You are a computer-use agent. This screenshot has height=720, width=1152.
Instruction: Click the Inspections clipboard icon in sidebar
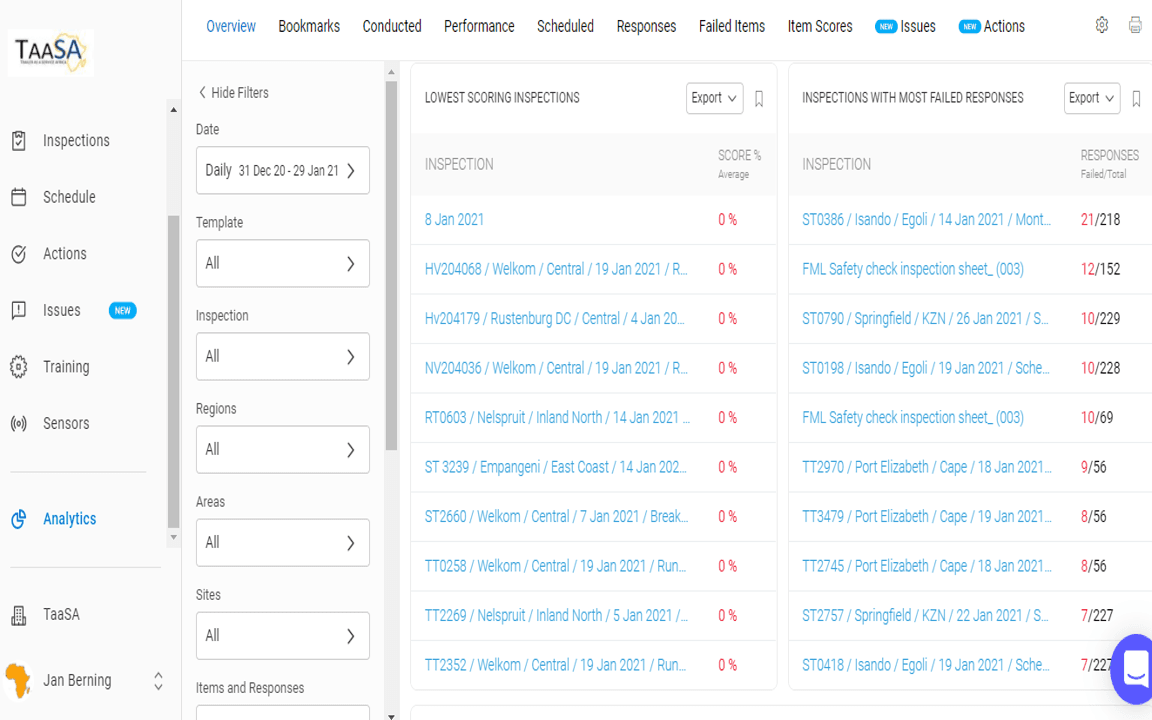tap(19, 141)
